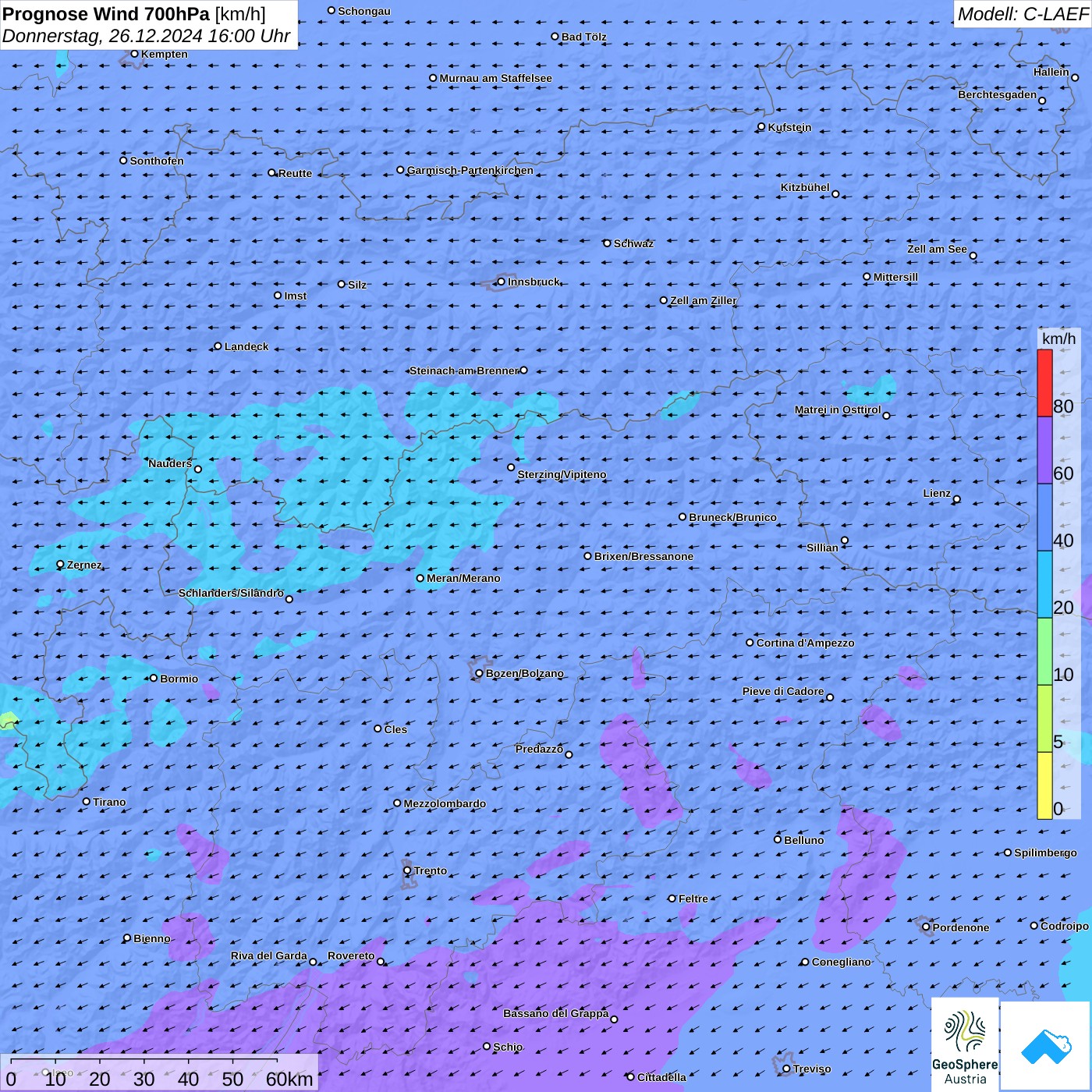This screenshot has height=1092, width=1092.
Task: Click the 'Garmisch-Partenkirchen' label
Action: coord(470,170)
